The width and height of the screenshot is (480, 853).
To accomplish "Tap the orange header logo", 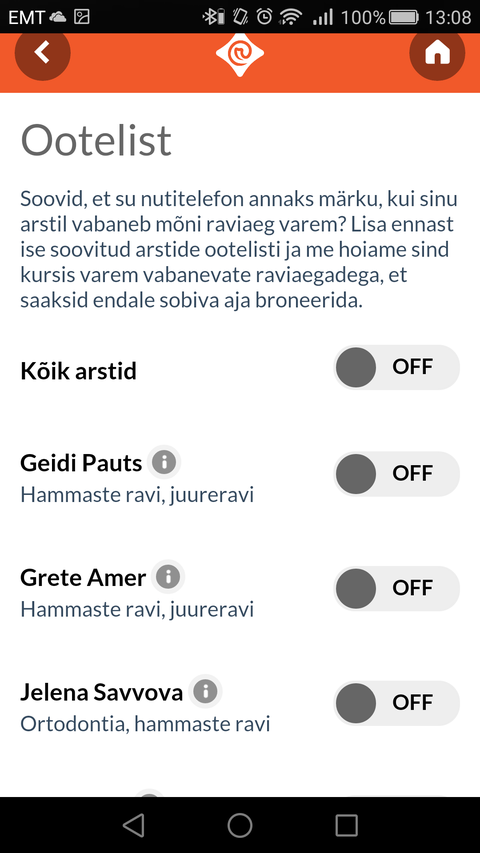I will pyautogui.click(x=240, y=54).
